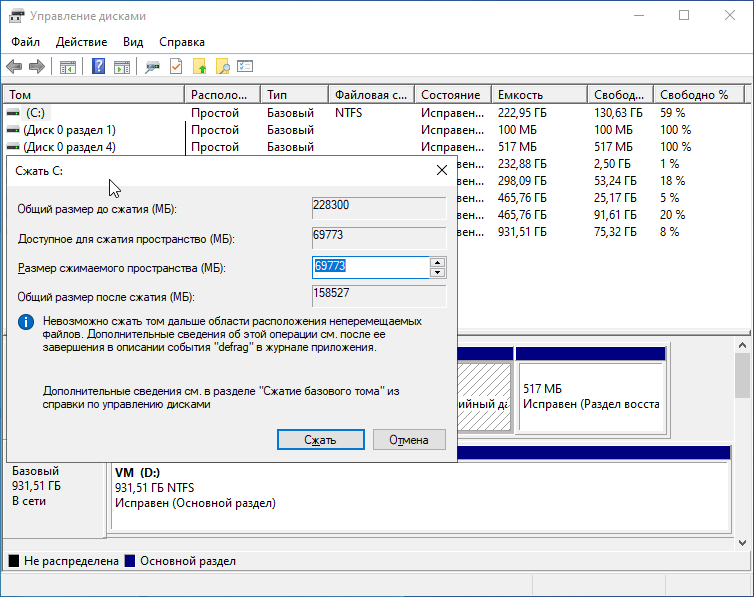This screenshot has width=754, height=597.
Task: Sort by the Свободно % column header
Action: tap(699, 95)
